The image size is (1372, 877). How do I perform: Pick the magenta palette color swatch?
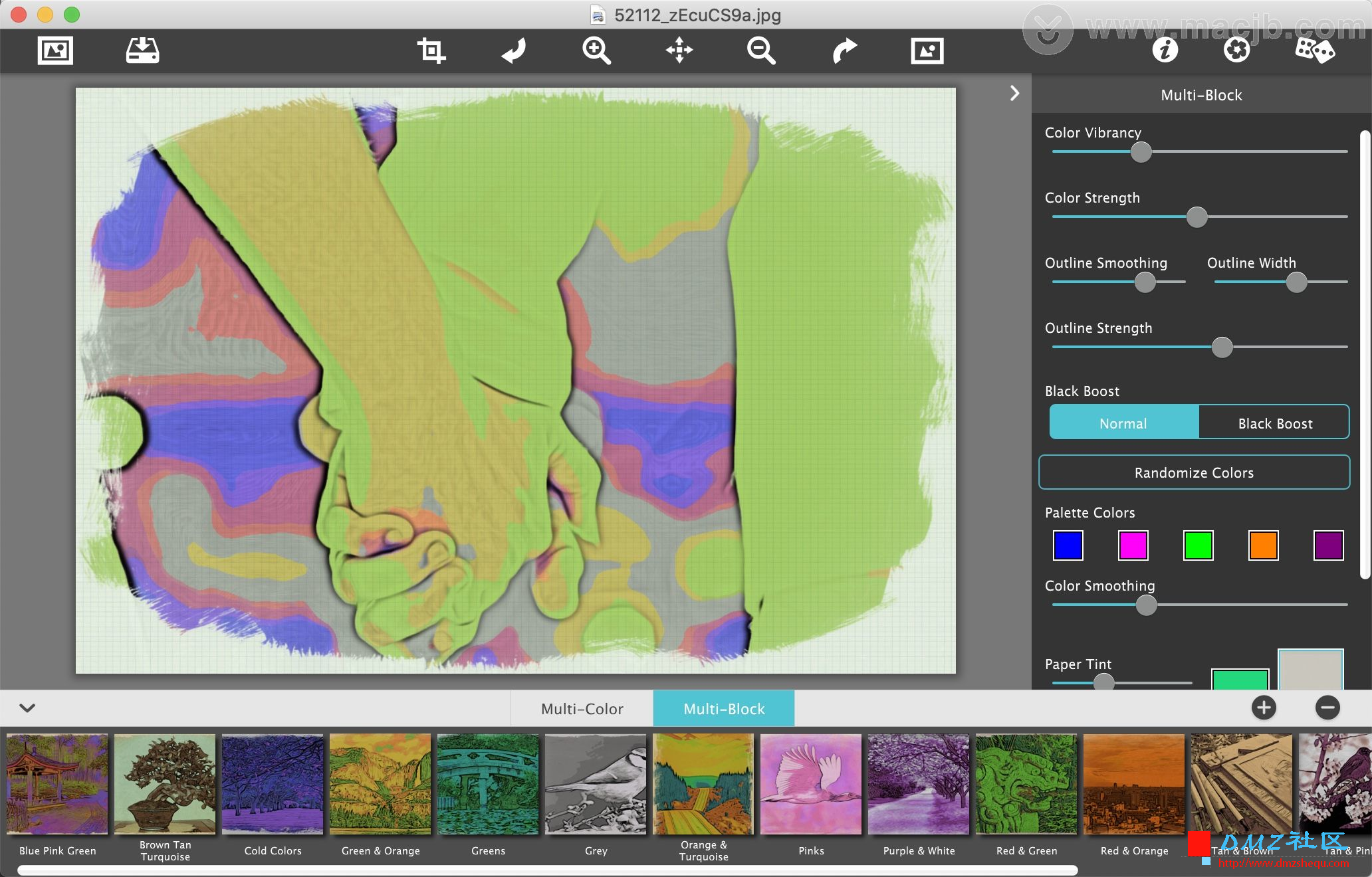click(1133, 545)
